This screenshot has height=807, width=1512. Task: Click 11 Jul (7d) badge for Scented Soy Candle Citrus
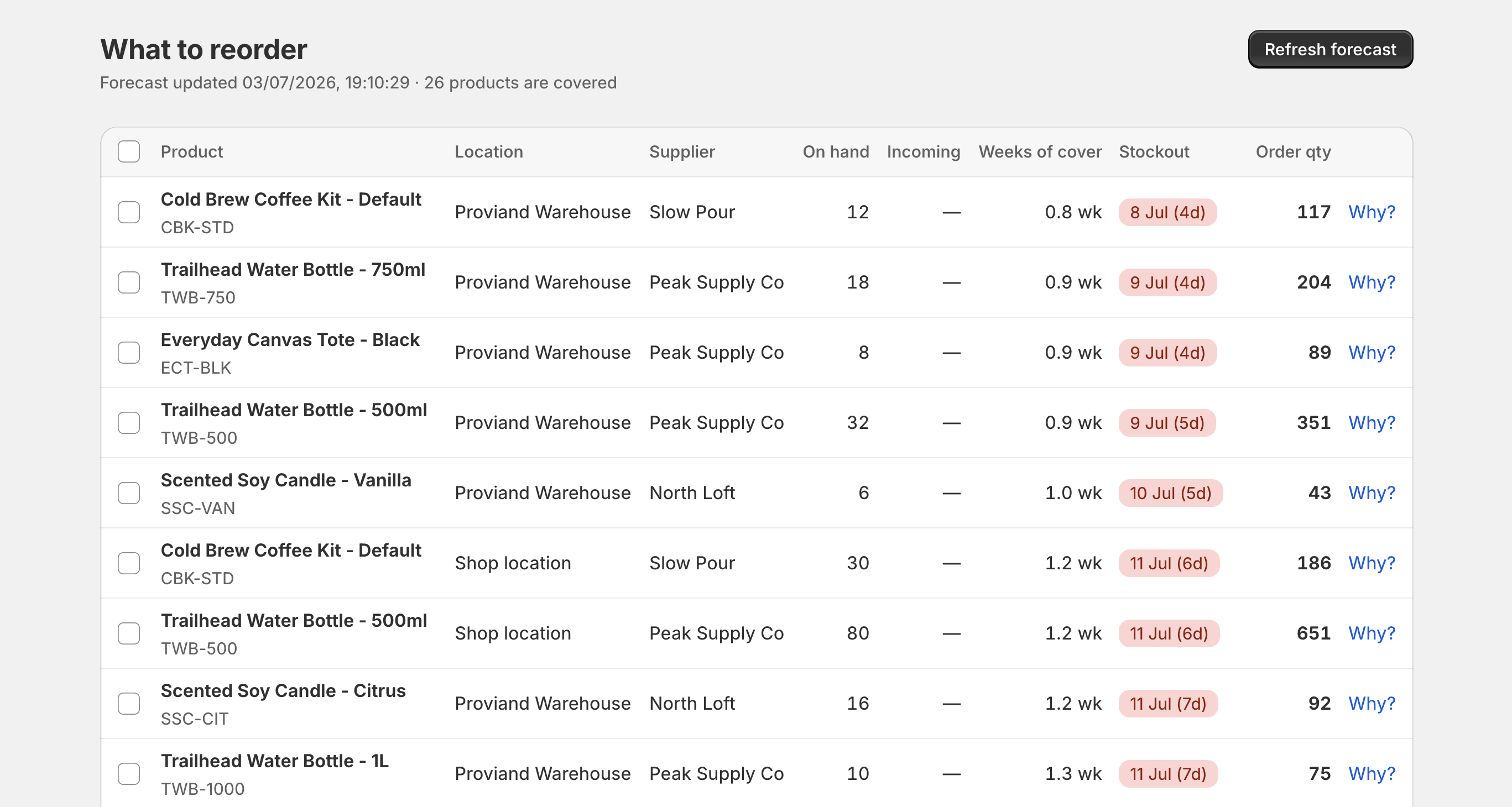[x=1168, y=704]
